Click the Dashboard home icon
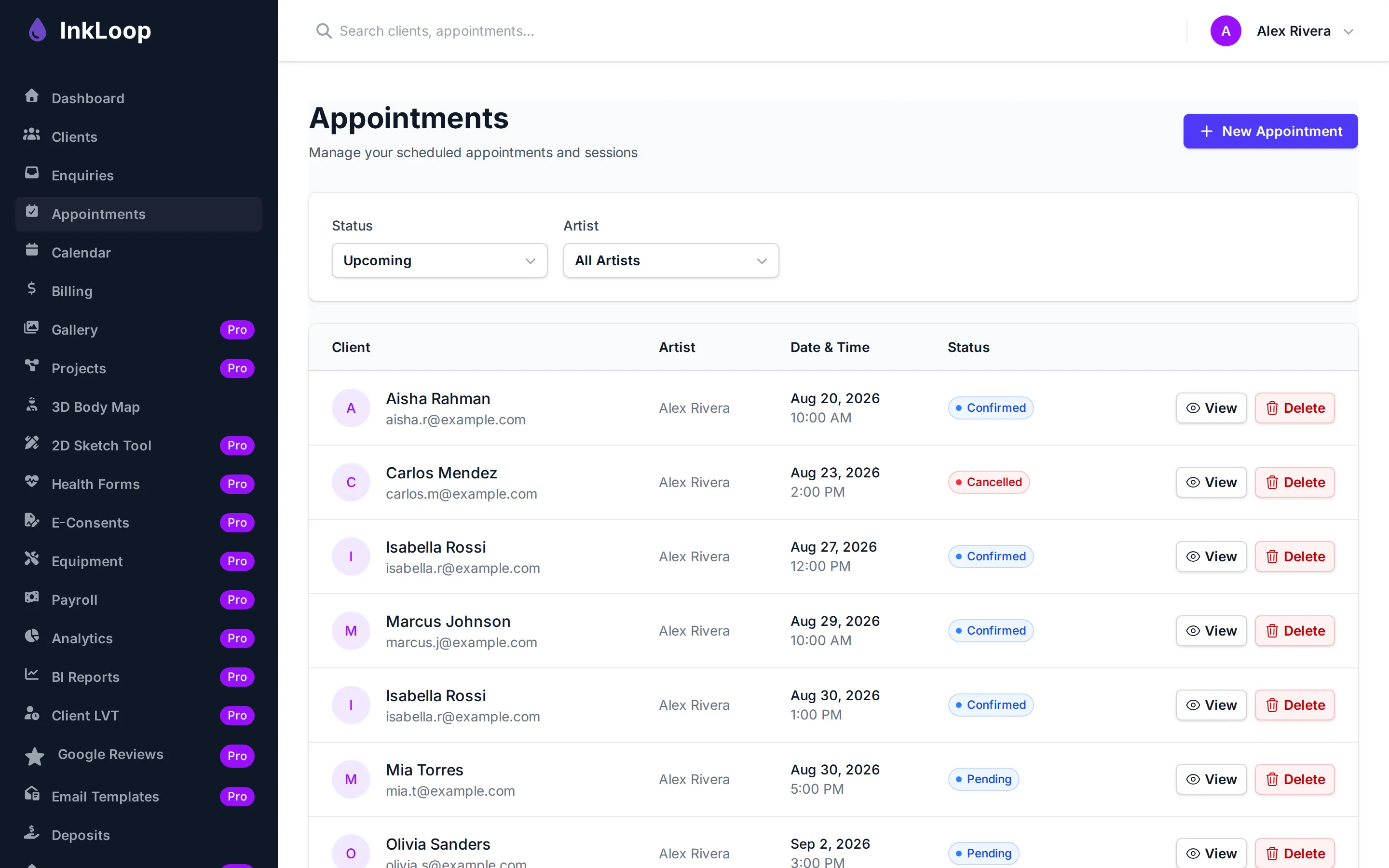 pyautogui.click(x=31, y=96)
